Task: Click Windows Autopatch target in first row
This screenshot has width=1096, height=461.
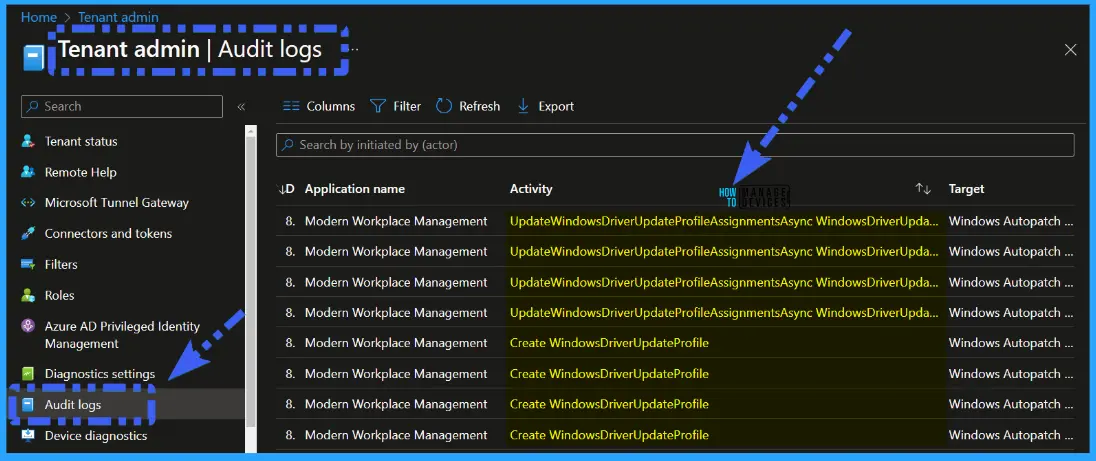Action: pos(1011,221)
